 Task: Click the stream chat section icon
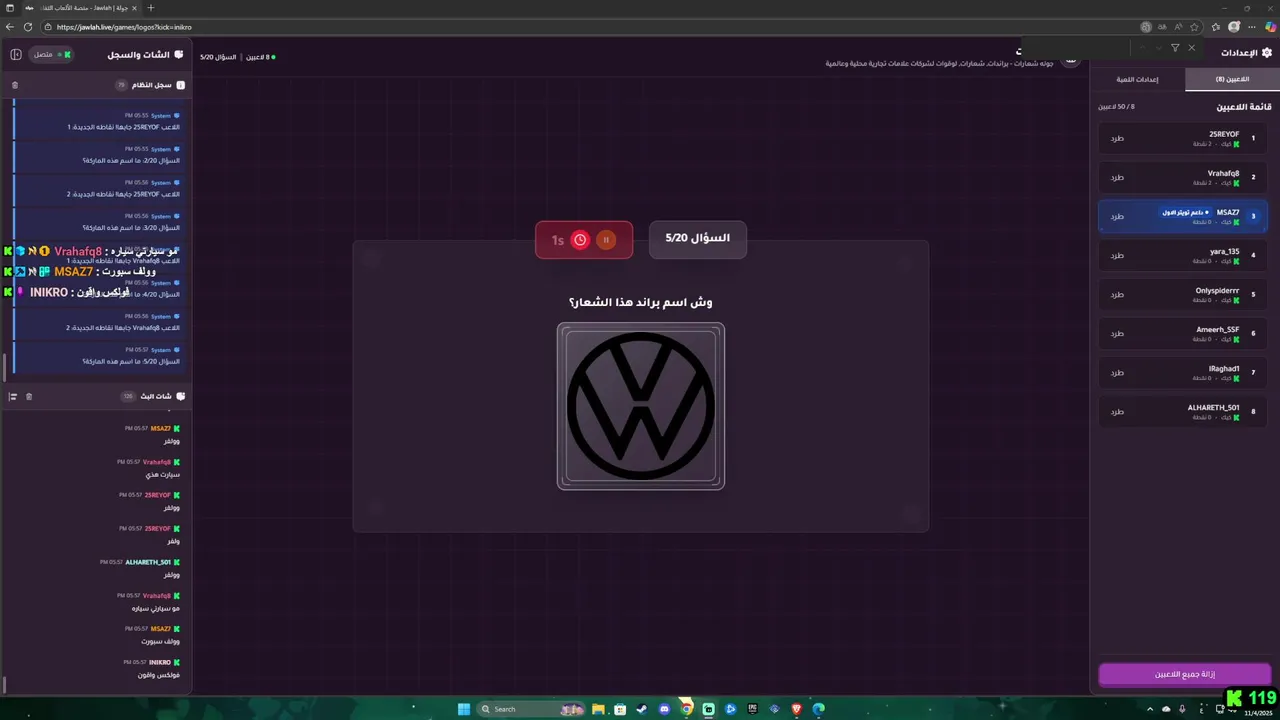(x=181, y=396)
